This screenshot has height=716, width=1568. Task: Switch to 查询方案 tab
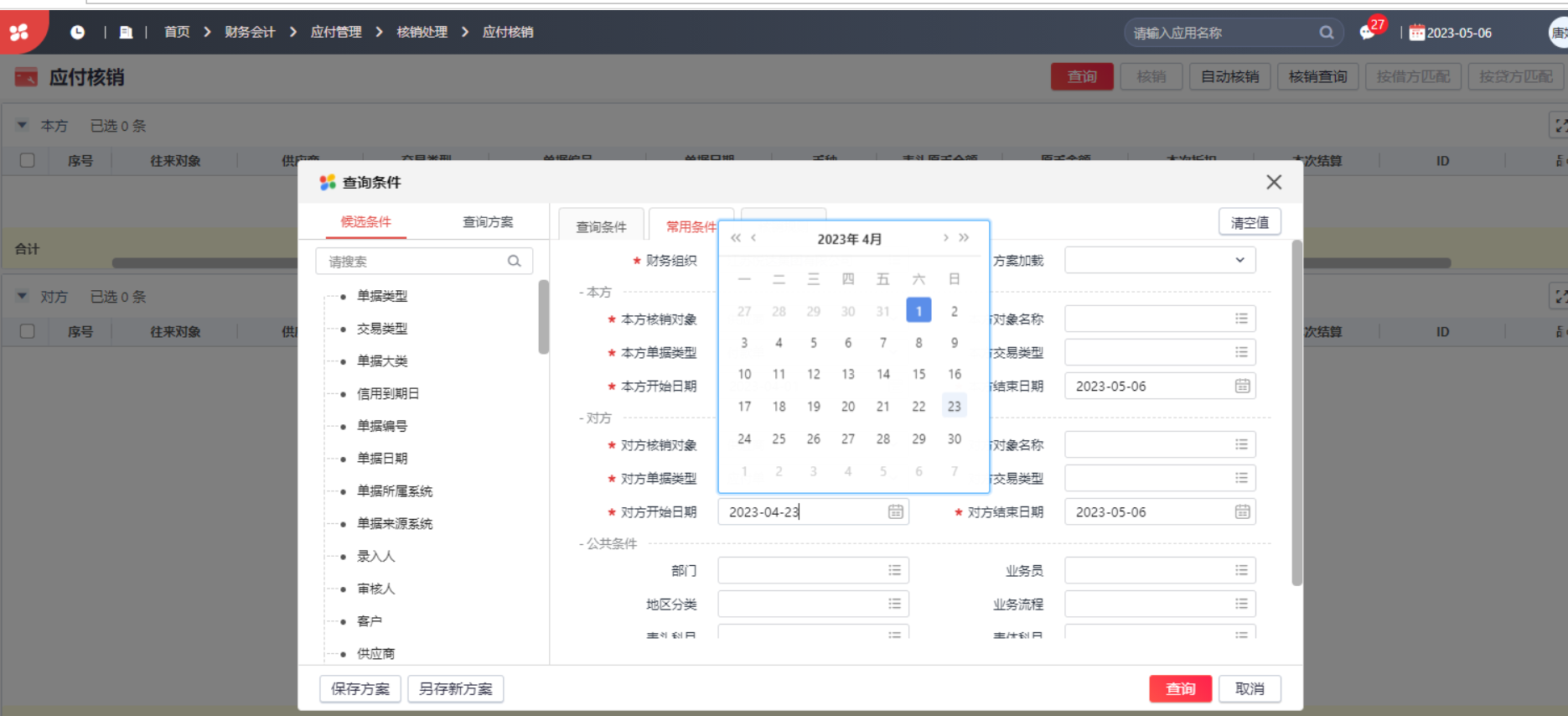pos(488,221)
